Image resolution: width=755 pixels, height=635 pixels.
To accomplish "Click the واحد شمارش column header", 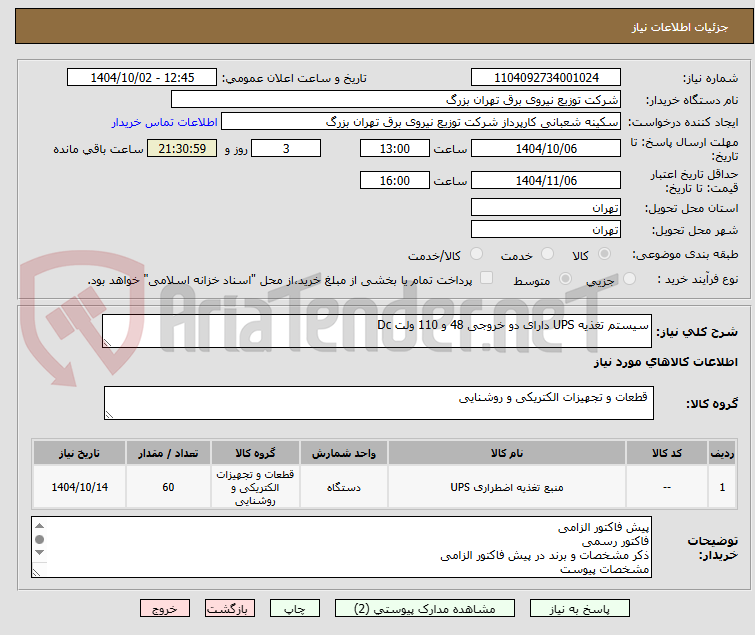I will pyautogui.click(x=343, y=453).
